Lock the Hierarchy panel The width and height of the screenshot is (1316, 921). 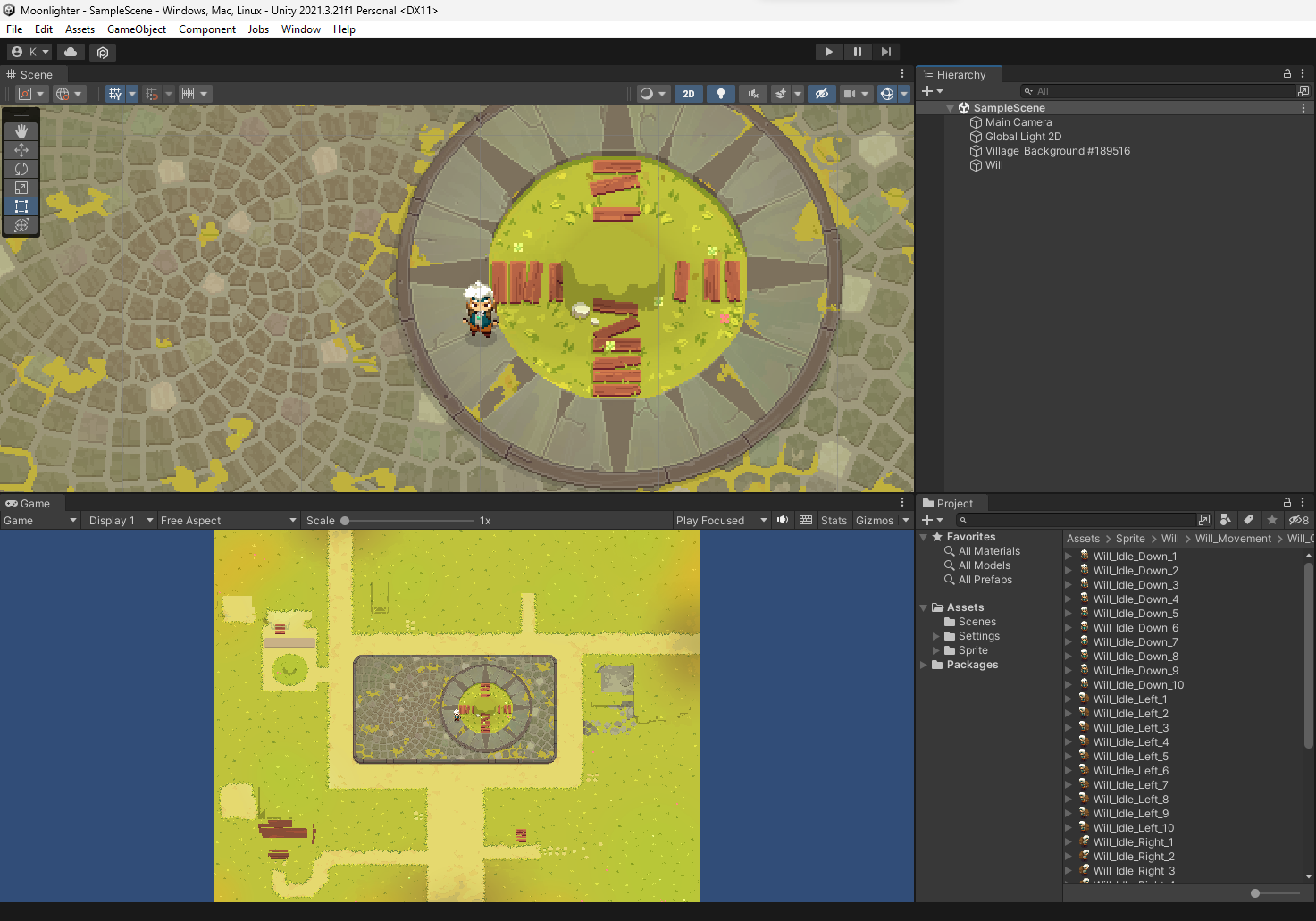tap(1287, 73)
